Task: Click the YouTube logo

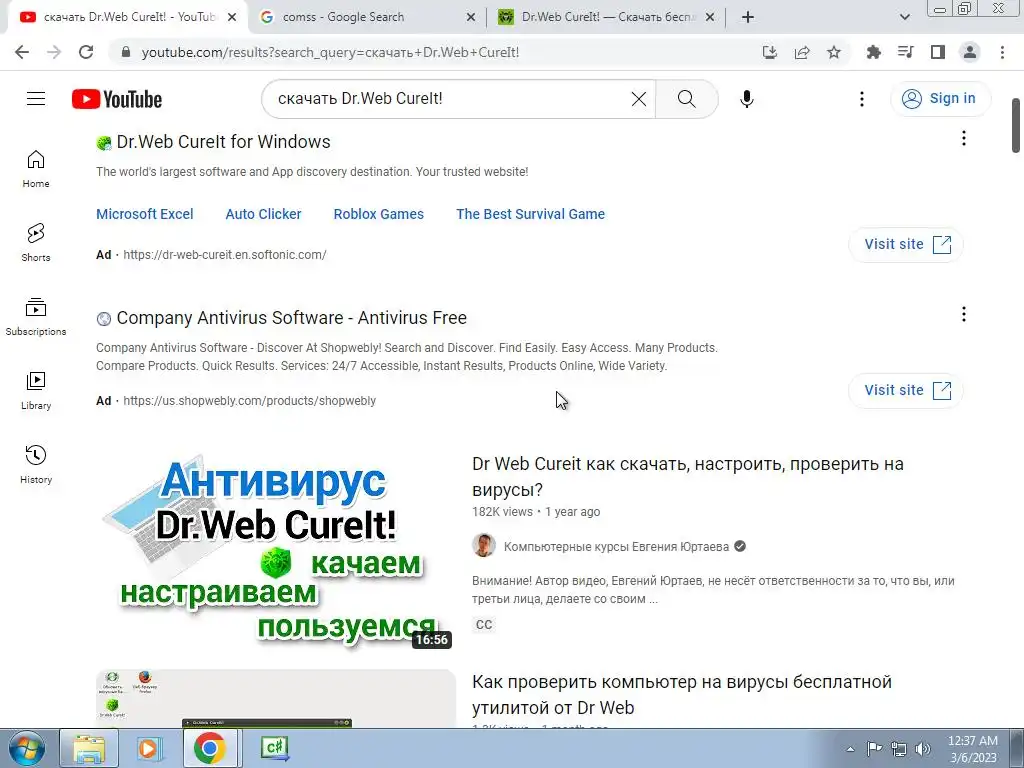Action: point(117,99)
